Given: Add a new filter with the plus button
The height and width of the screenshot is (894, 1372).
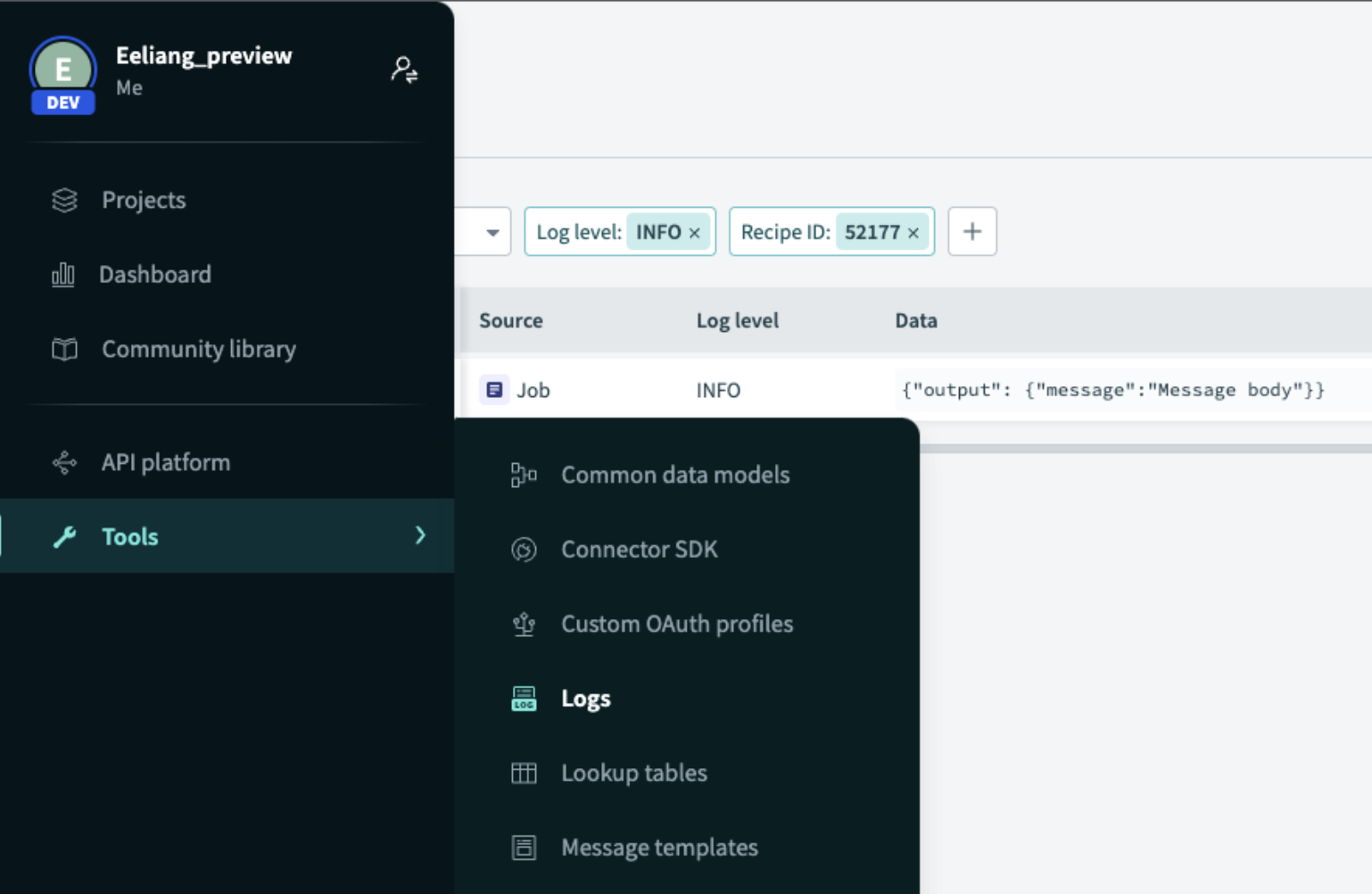Looking at the screenshot, I should coord(971,231).
